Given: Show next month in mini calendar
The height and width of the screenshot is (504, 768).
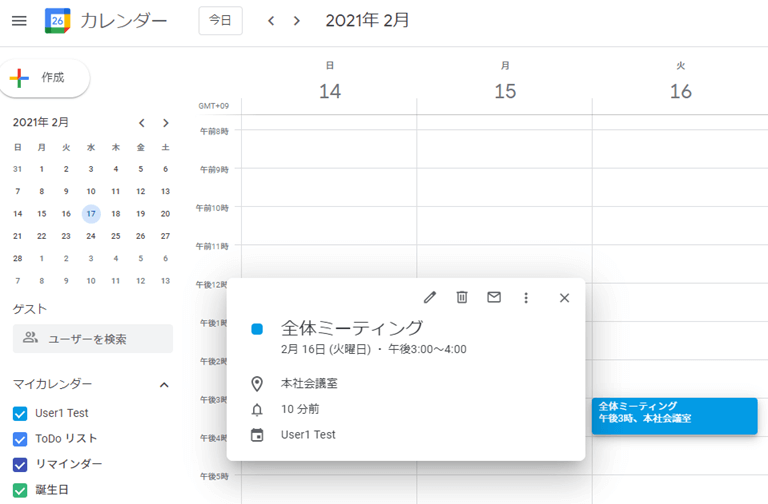Looking at the screenshot, I should coord(166,123).
